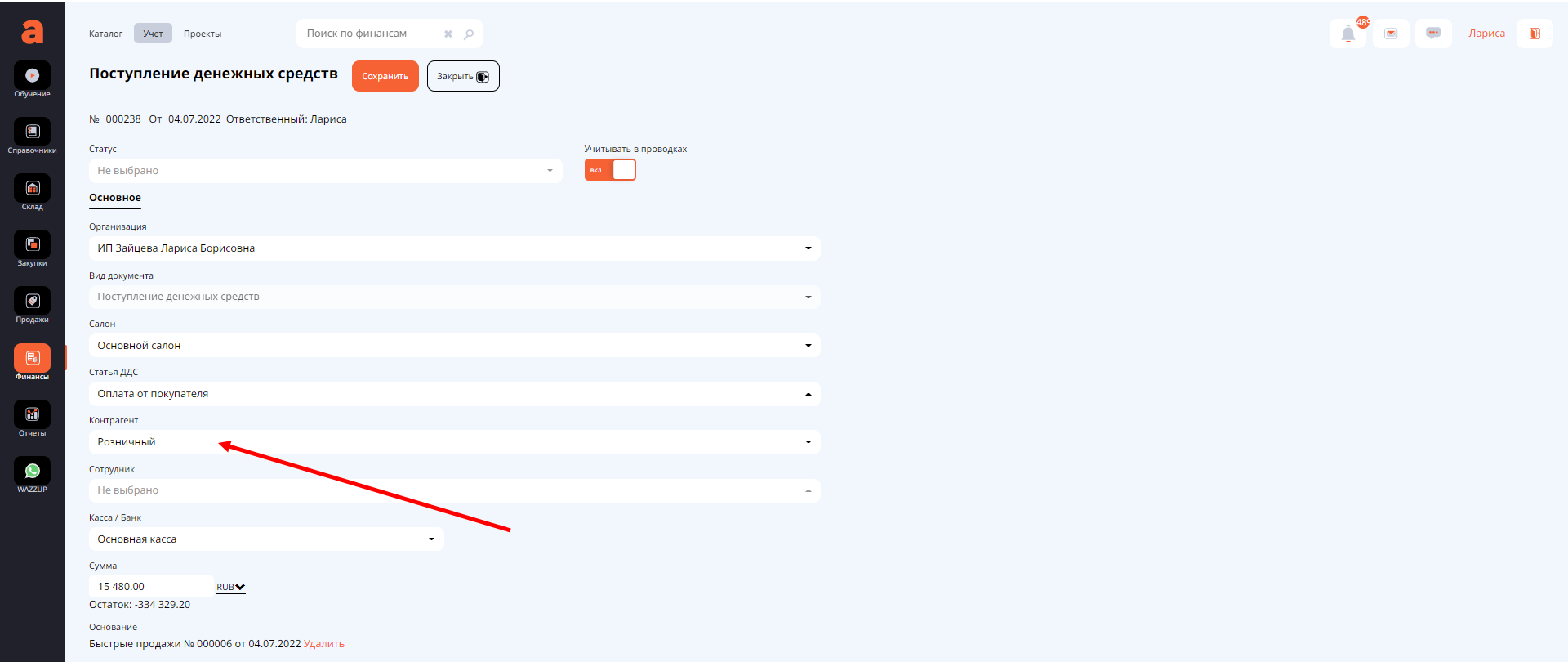Click the Сумма input field

151,587
